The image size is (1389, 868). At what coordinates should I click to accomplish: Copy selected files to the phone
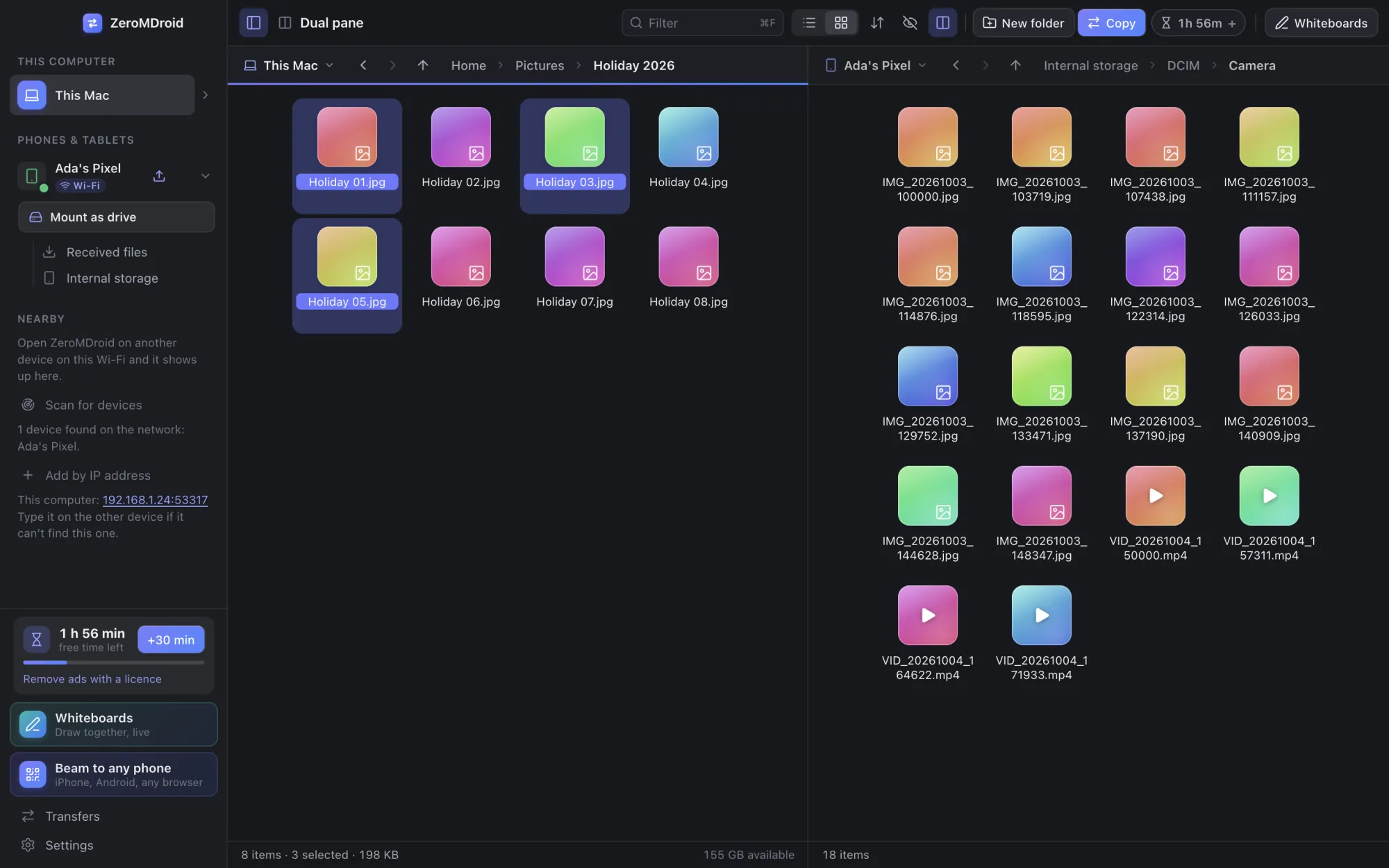(x=1111, y=23)
